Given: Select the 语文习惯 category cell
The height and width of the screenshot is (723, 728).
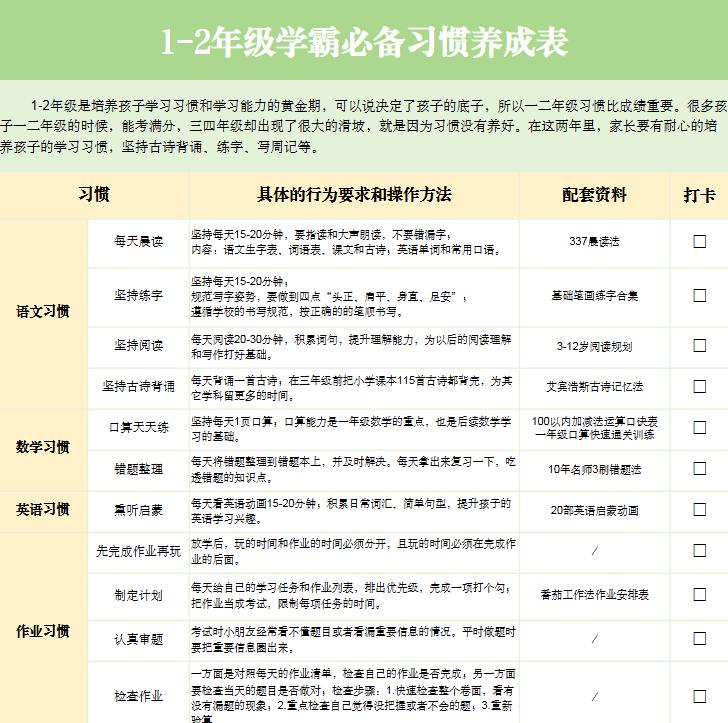Looking at the screenshot, I should click(x=43, y=312).
